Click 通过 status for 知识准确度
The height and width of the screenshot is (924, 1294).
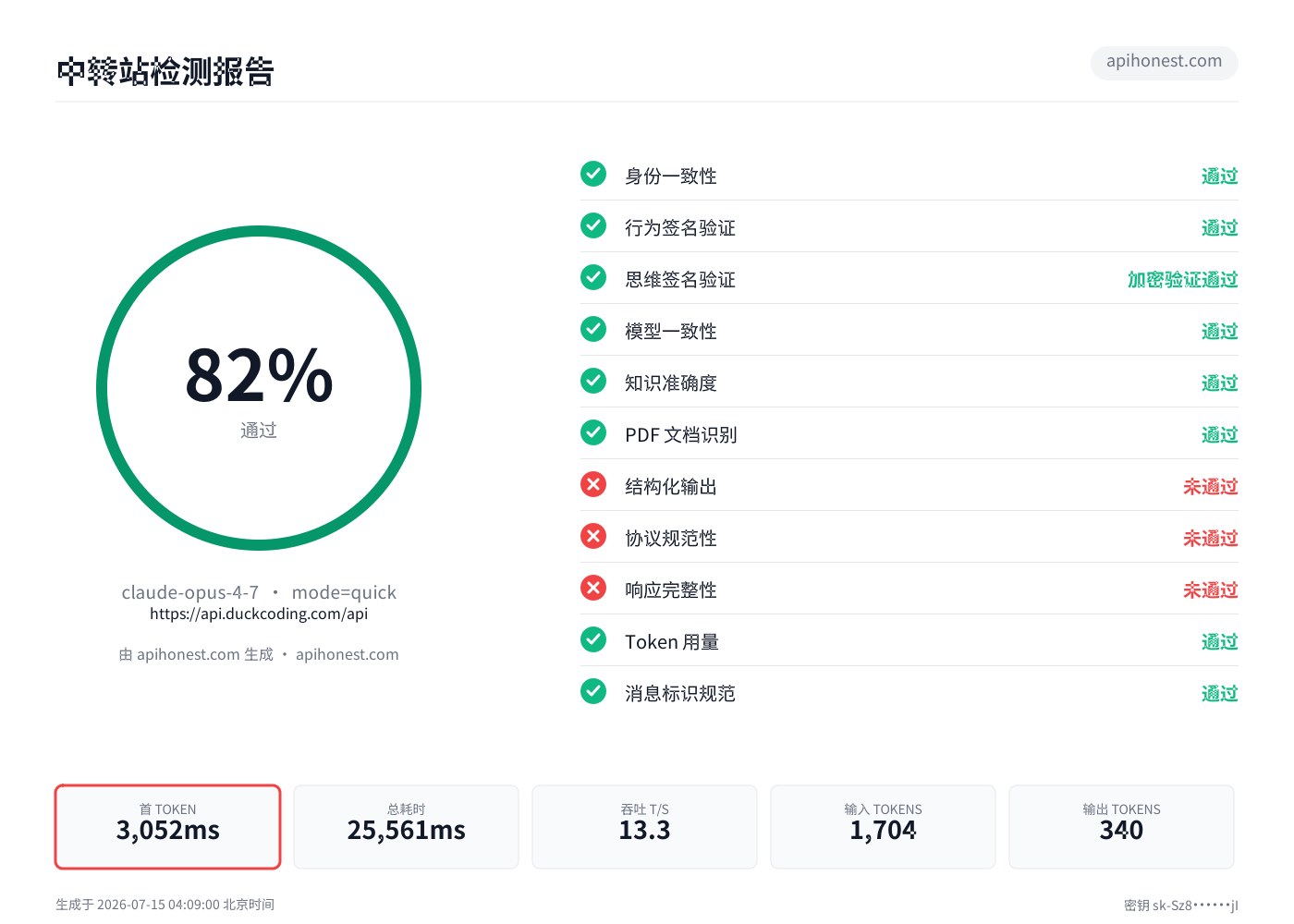point(1219,383)
